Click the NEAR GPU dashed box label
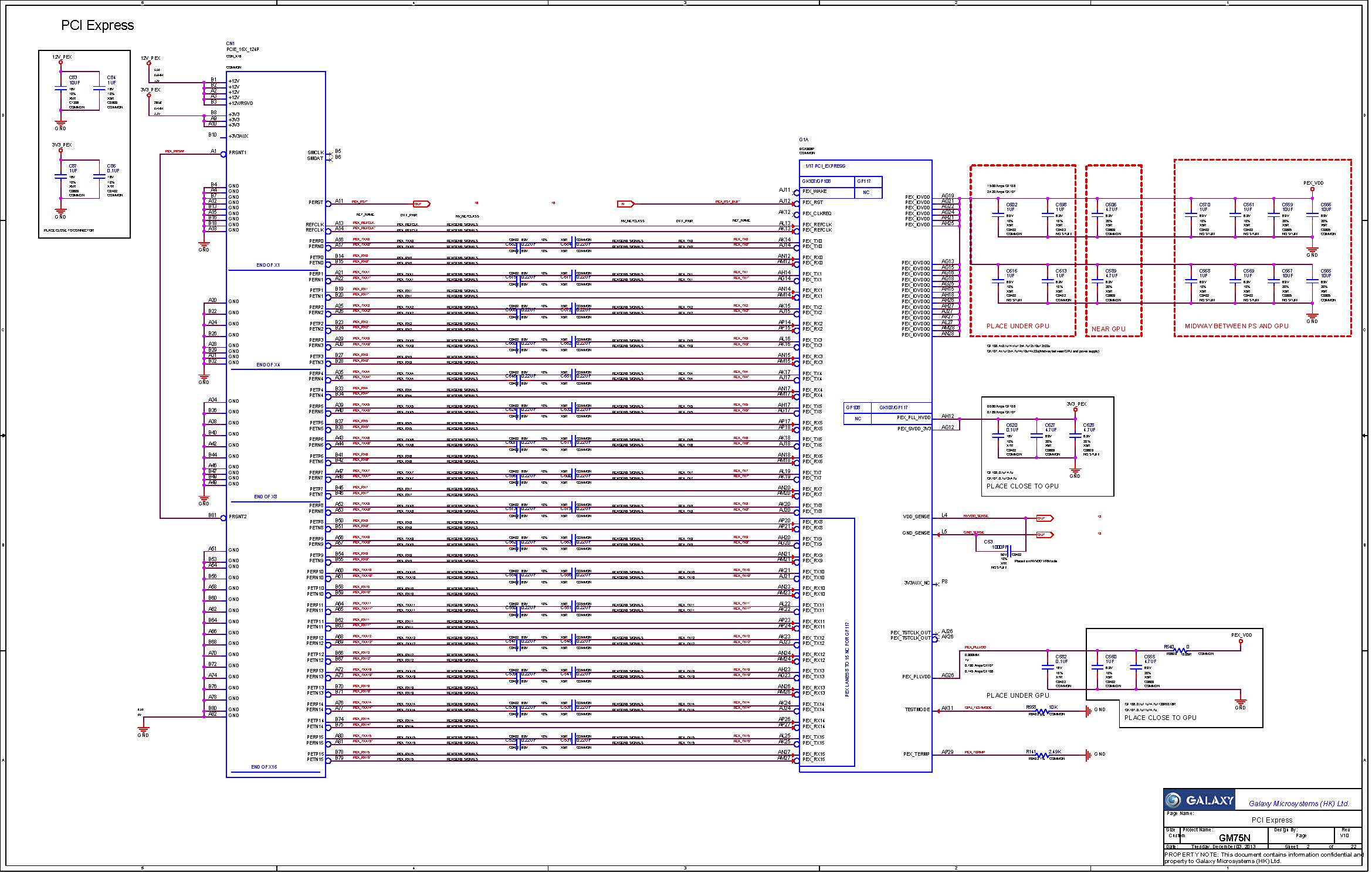The image size is (1372, 873). click(x=1108, y=330)
